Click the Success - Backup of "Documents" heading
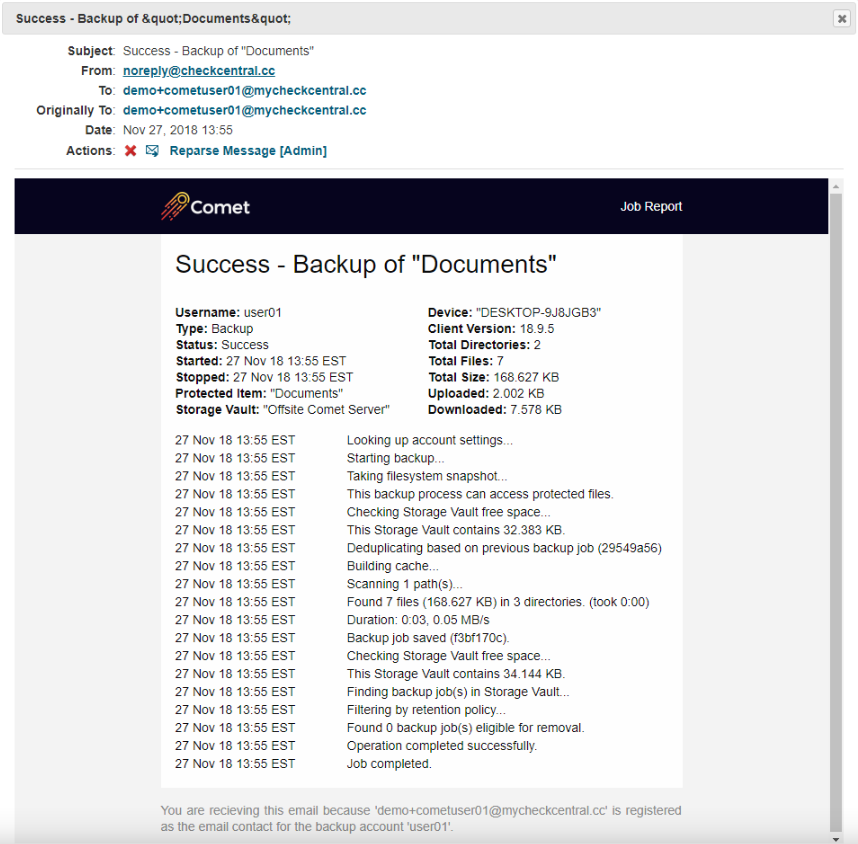This screenshot has width=858, height=844. [x=365, y=265]
